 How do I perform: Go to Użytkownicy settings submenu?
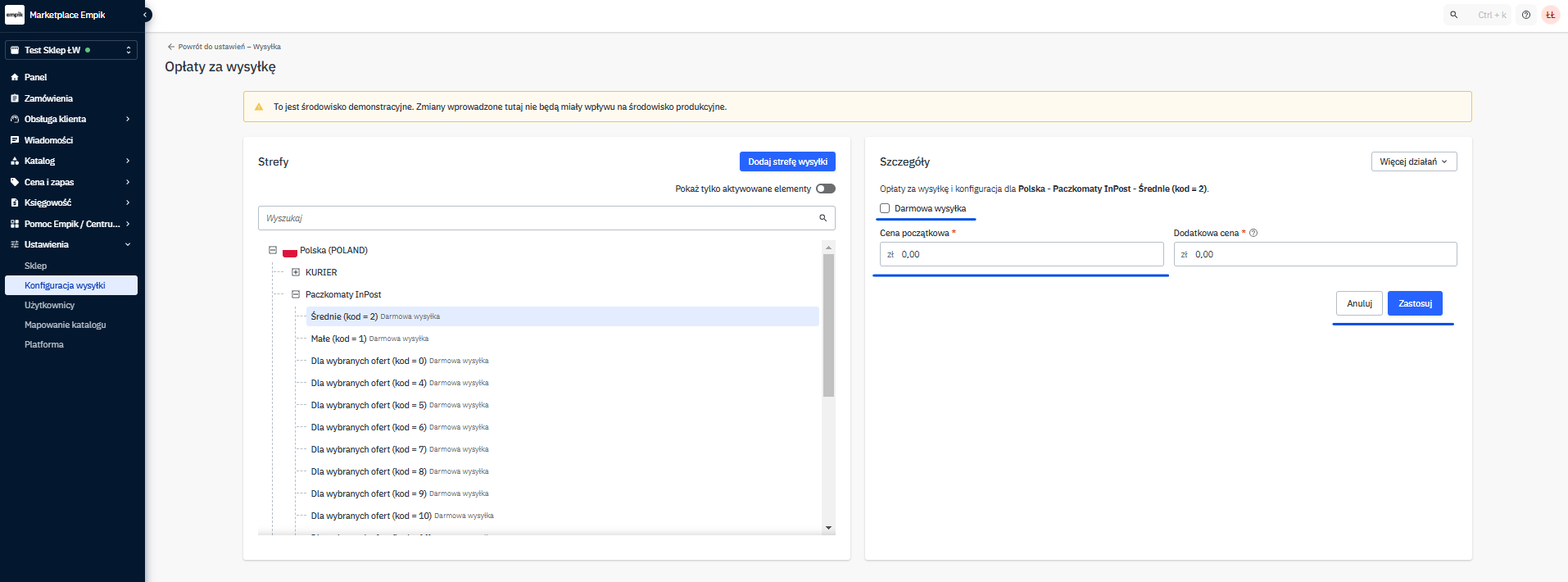pos(49,305)
